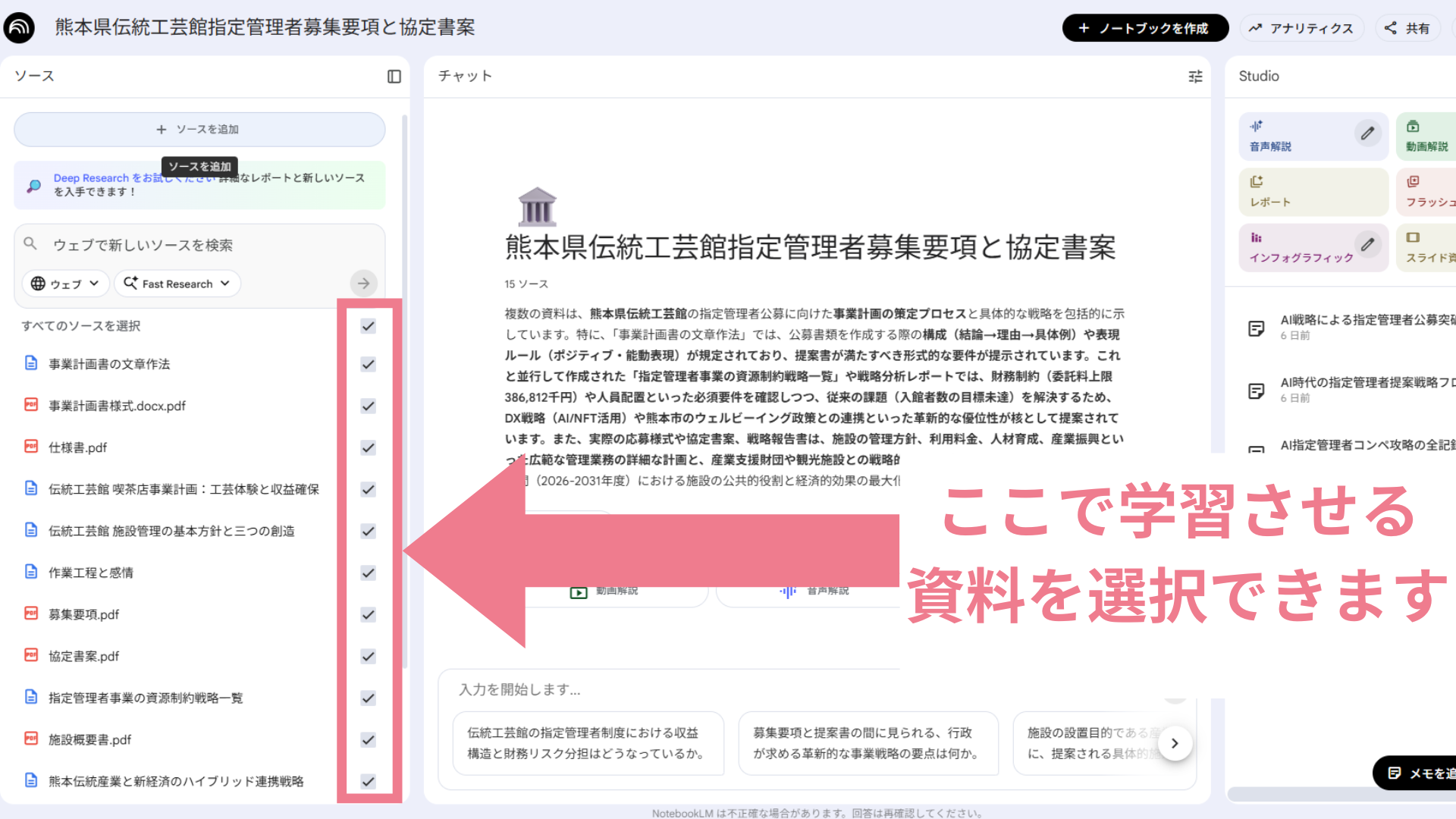Image resolution: width=1456 pixels, height=819 pixels.
Task: Open the レポート studio tile
Action: 1313,192
